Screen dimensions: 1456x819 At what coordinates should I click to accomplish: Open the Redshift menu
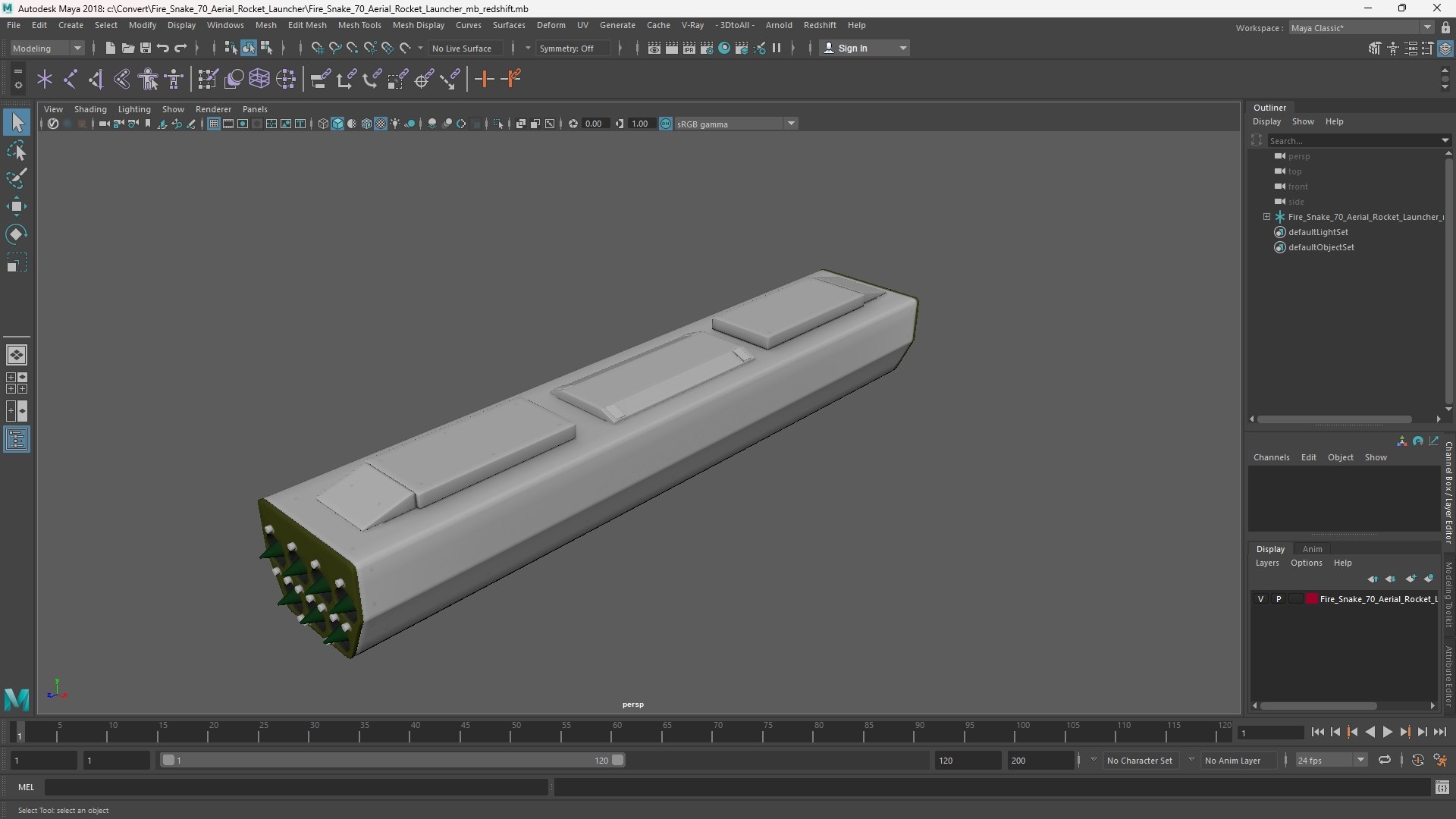coord(819,25)
